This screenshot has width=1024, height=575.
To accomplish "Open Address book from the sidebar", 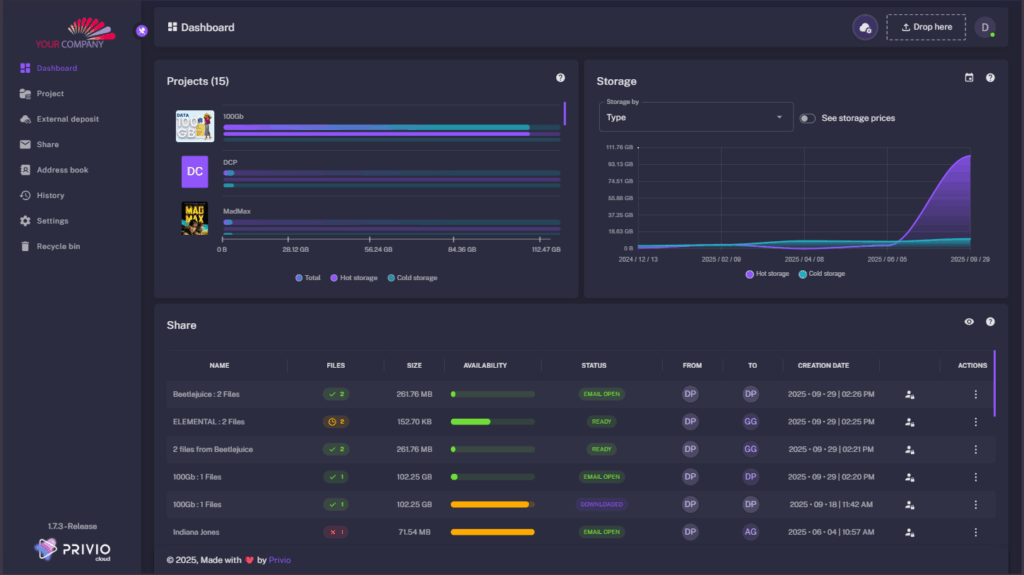I will click(x=62, y=170).
